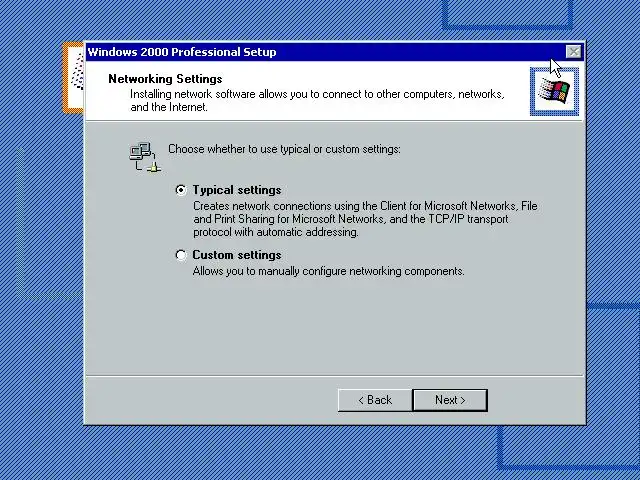The width and height of the screenshot is (640, 480).
Task: Select the Typical settings radio button
Action: (x=181, y=190)
